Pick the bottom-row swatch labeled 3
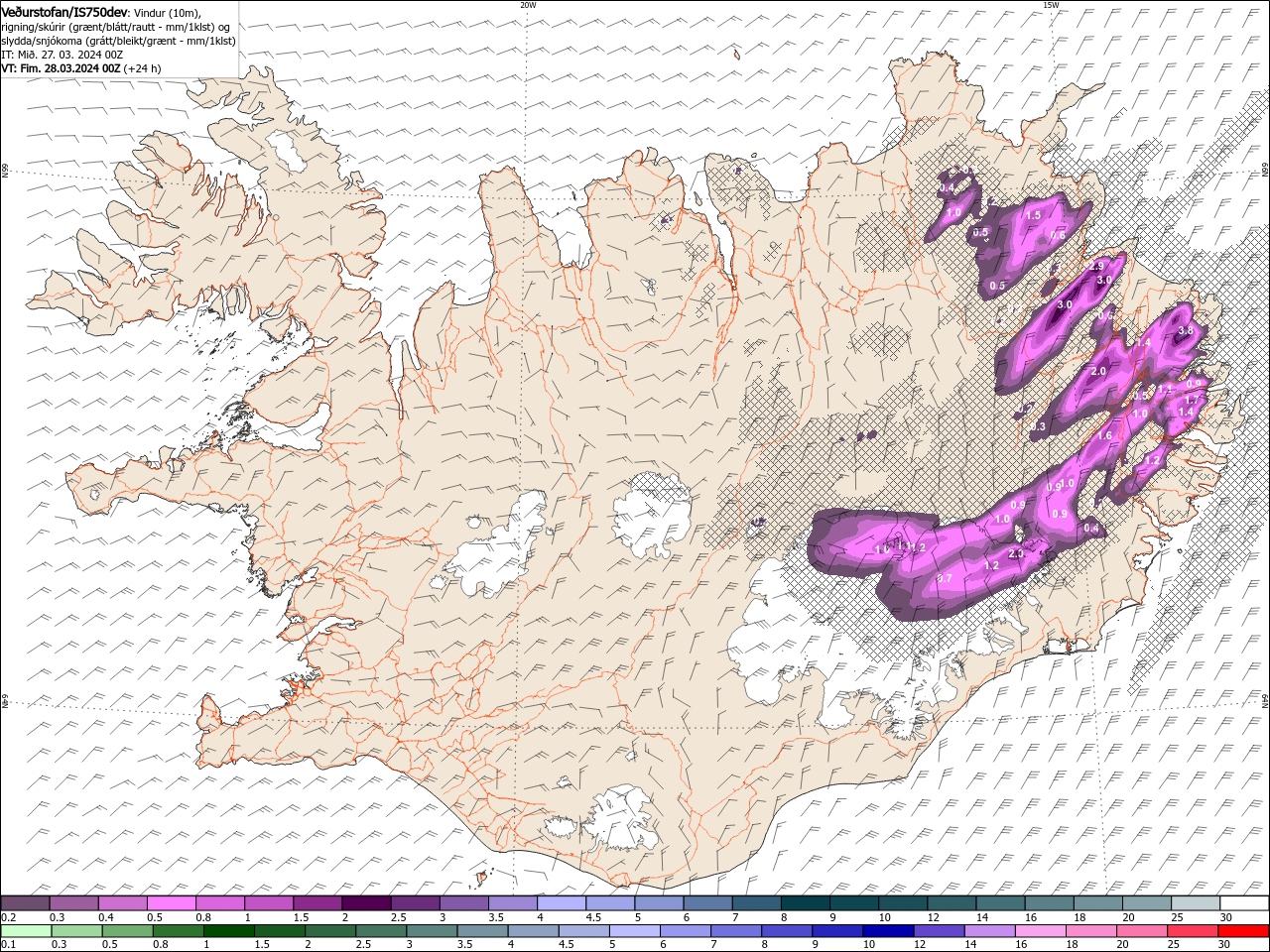1270x952 pixels. (x=432, y=931)
